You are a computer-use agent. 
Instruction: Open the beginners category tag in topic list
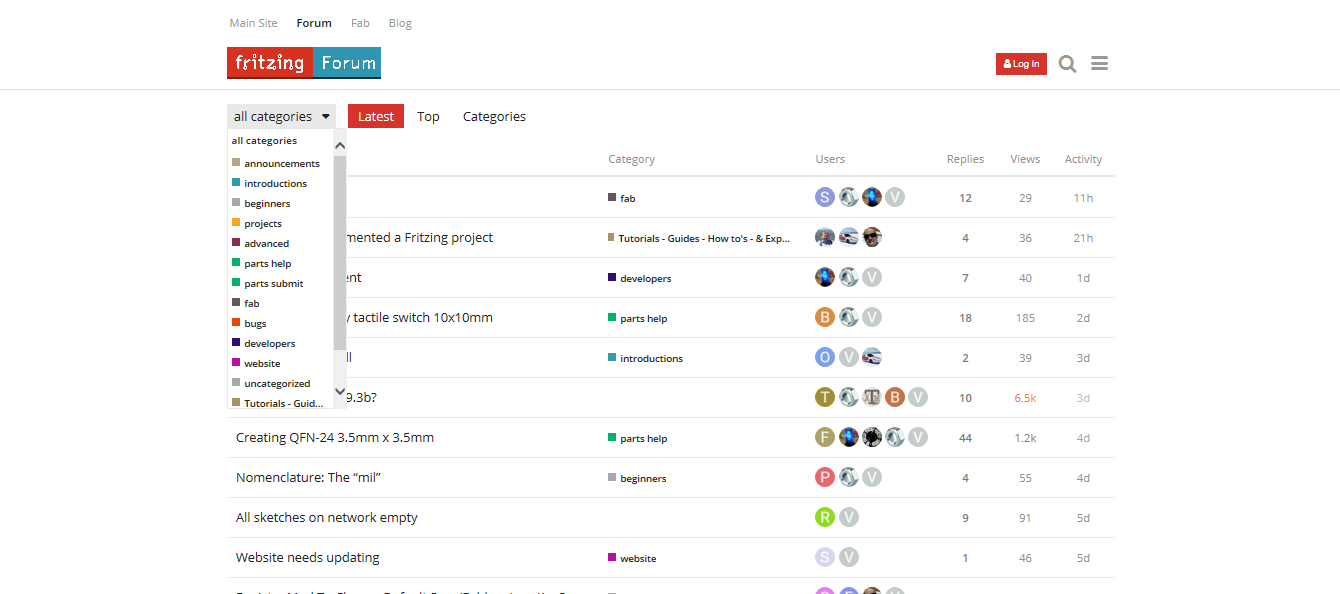coord(637,478)
